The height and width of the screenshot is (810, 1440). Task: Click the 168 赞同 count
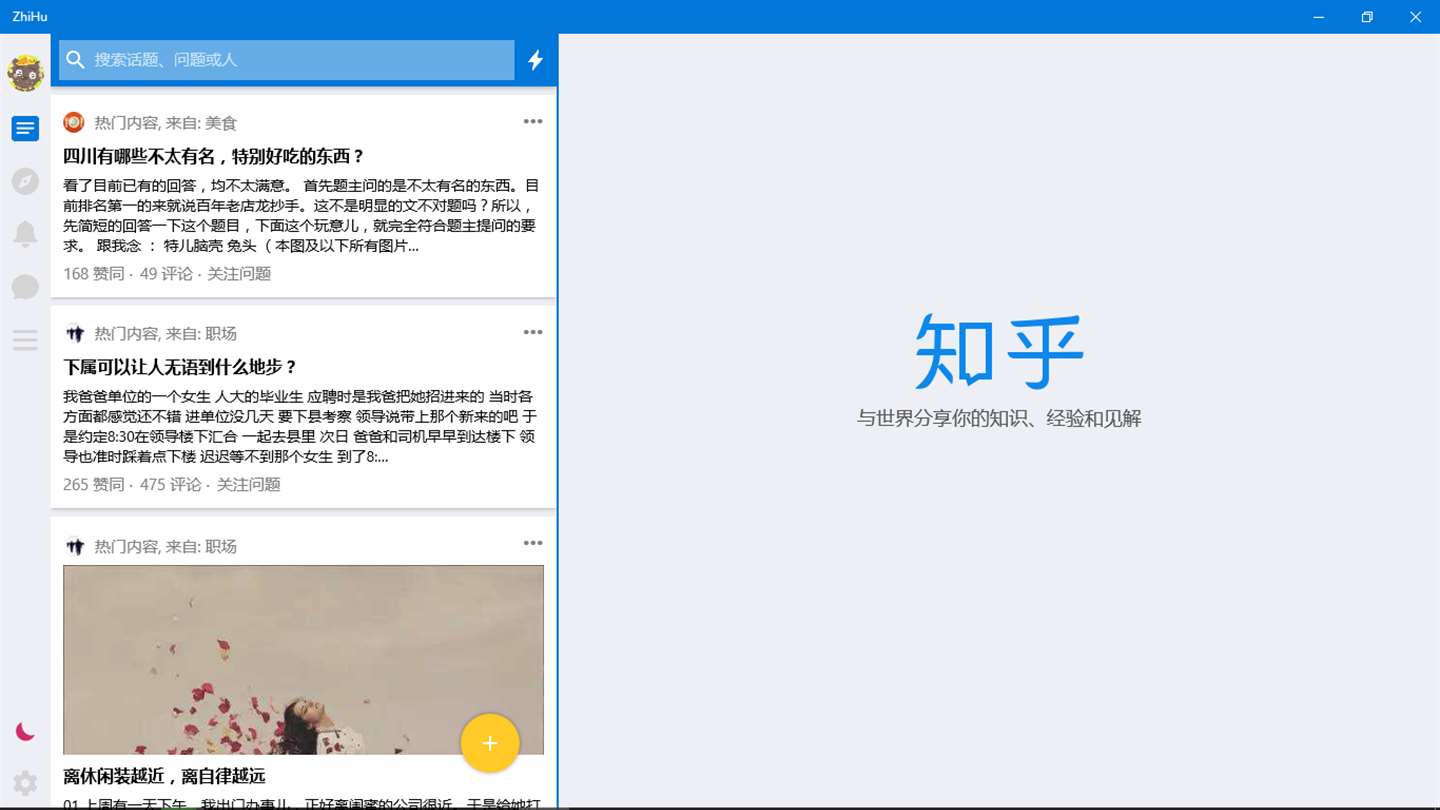click(x=94, y=274)
